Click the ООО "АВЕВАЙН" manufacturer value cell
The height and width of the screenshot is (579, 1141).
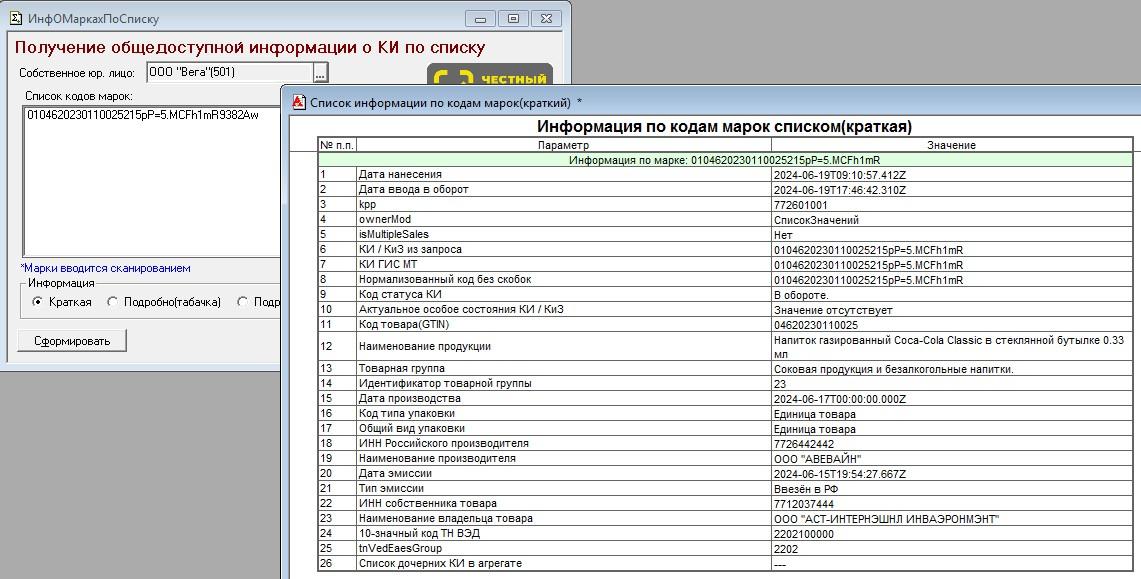pyautogui.click(x=950, y=458)
